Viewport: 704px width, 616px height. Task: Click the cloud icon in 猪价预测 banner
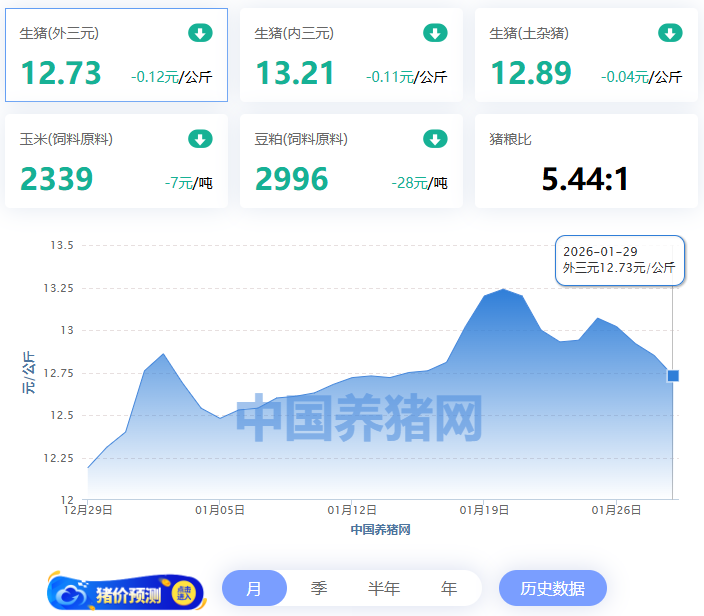tap(73, 594)
